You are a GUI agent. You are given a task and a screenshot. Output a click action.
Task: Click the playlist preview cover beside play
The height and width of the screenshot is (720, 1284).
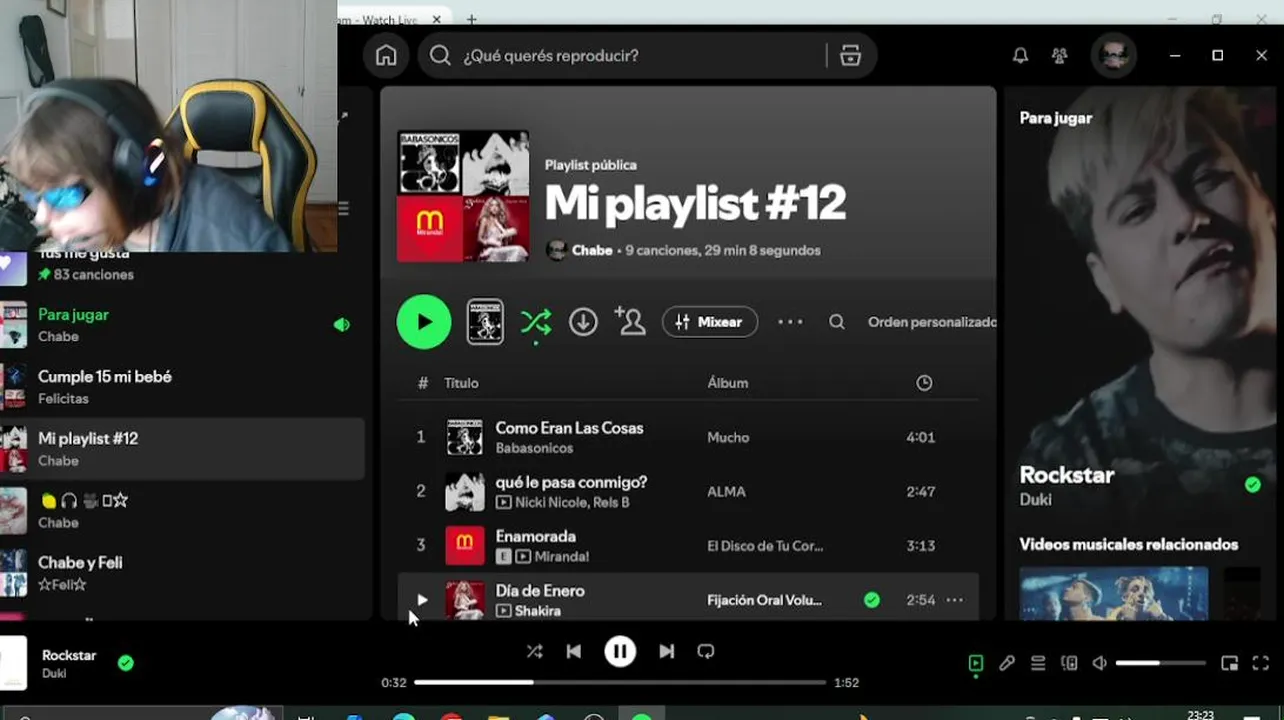click(485, 322)
